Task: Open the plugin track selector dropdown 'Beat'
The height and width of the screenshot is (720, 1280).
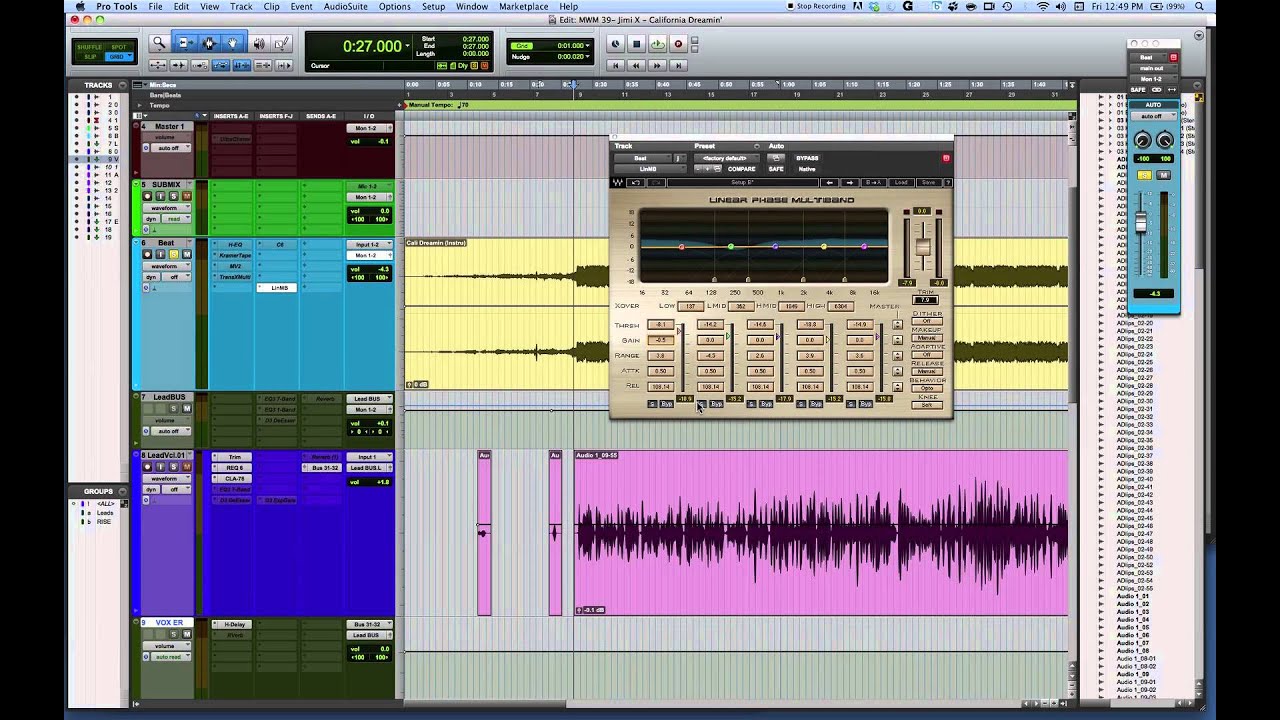Action: coord(641,158)
